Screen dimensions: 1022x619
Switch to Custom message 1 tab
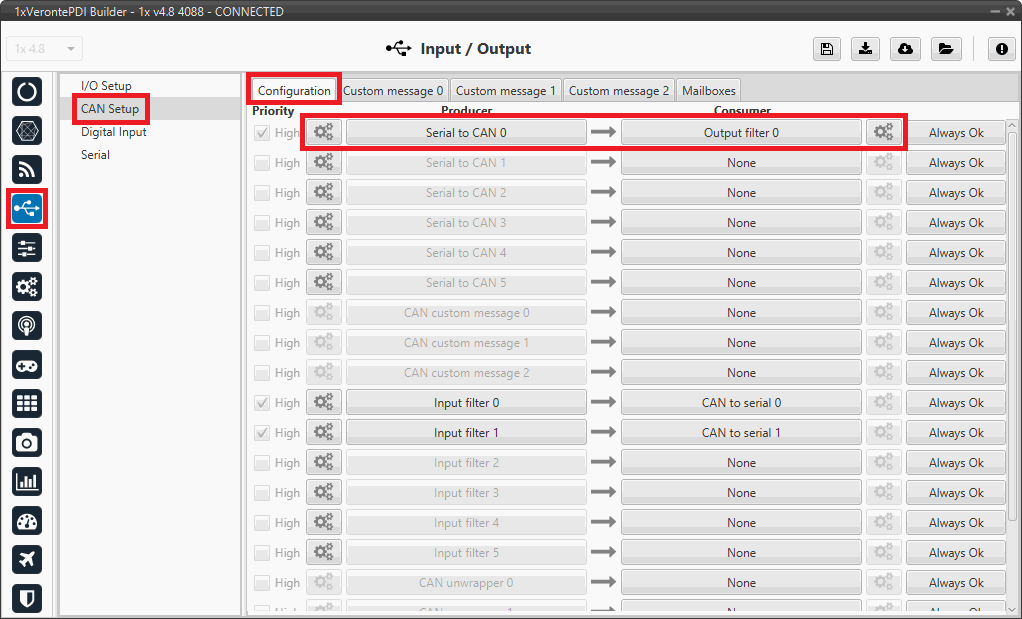click(506, 91)
